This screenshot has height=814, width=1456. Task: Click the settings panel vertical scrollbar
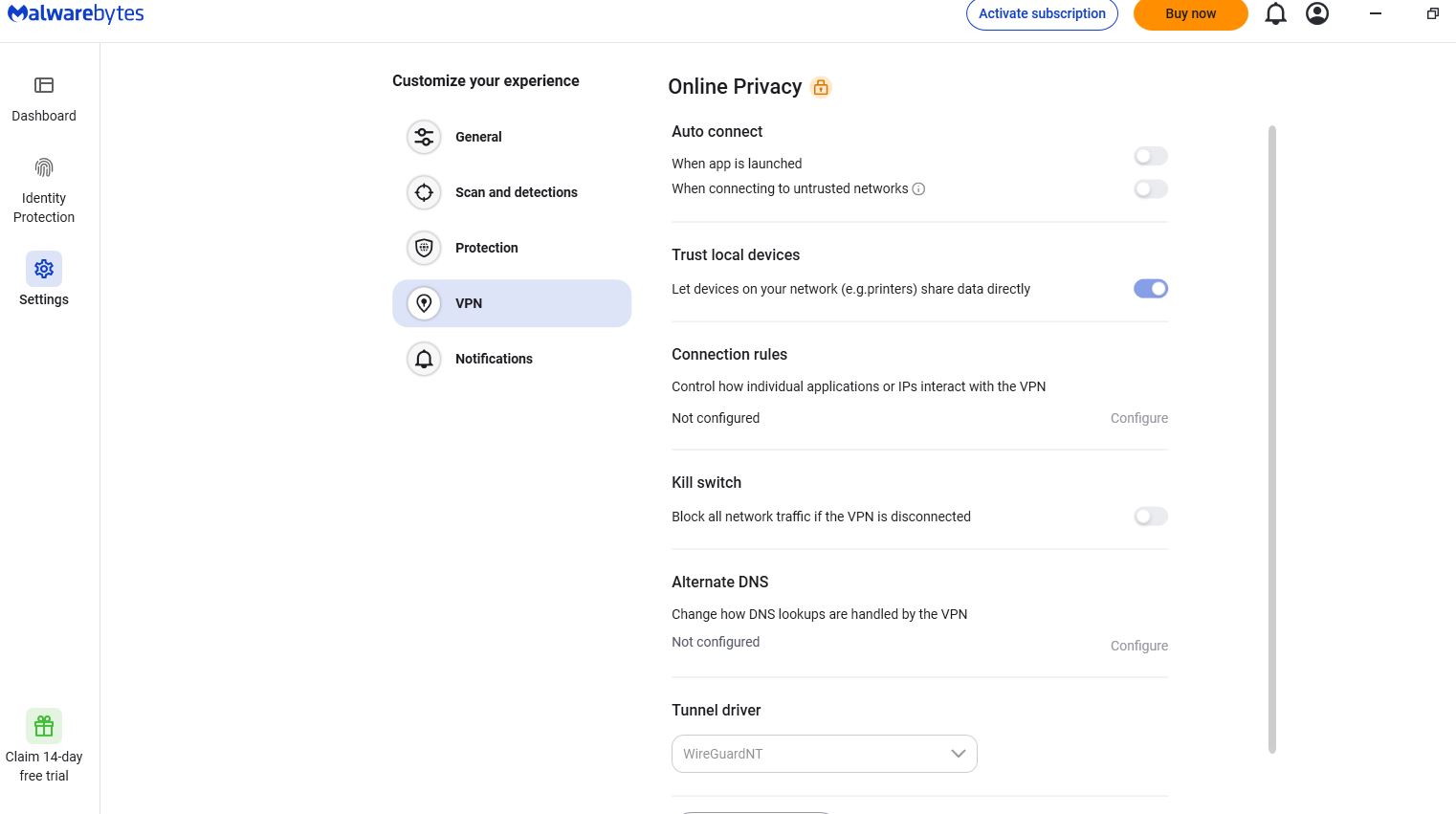click(x=1271, y=438)
